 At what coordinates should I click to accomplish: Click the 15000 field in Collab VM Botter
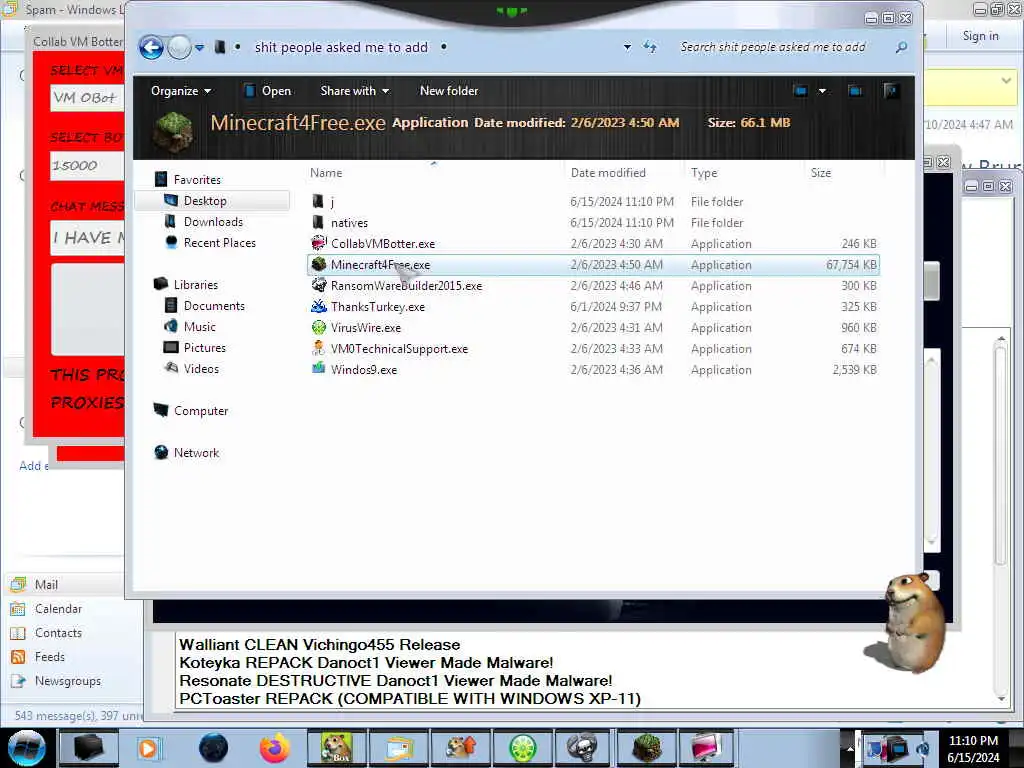[88, 166]
